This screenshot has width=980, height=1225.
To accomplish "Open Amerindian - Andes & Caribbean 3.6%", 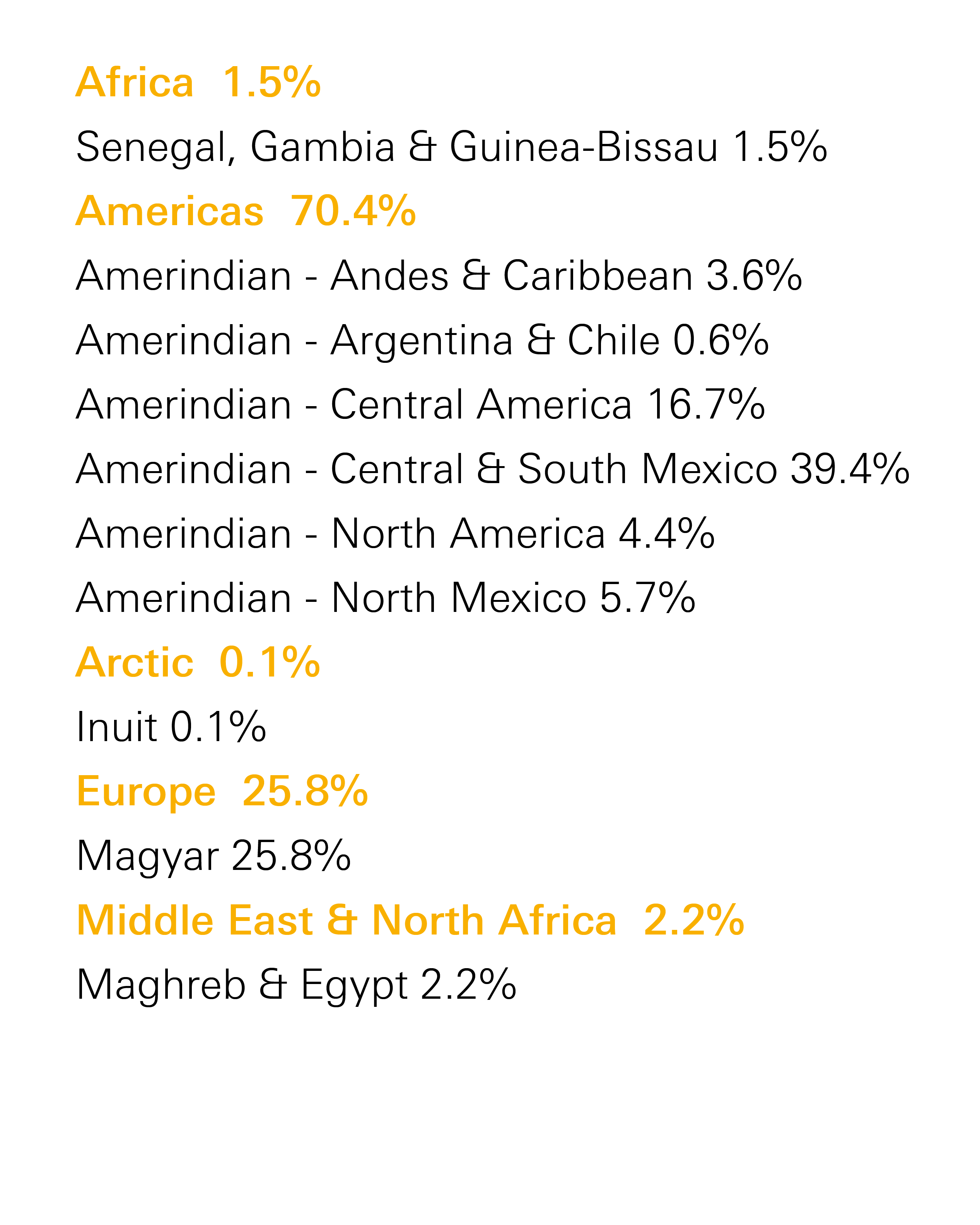I will pos(439,276).
